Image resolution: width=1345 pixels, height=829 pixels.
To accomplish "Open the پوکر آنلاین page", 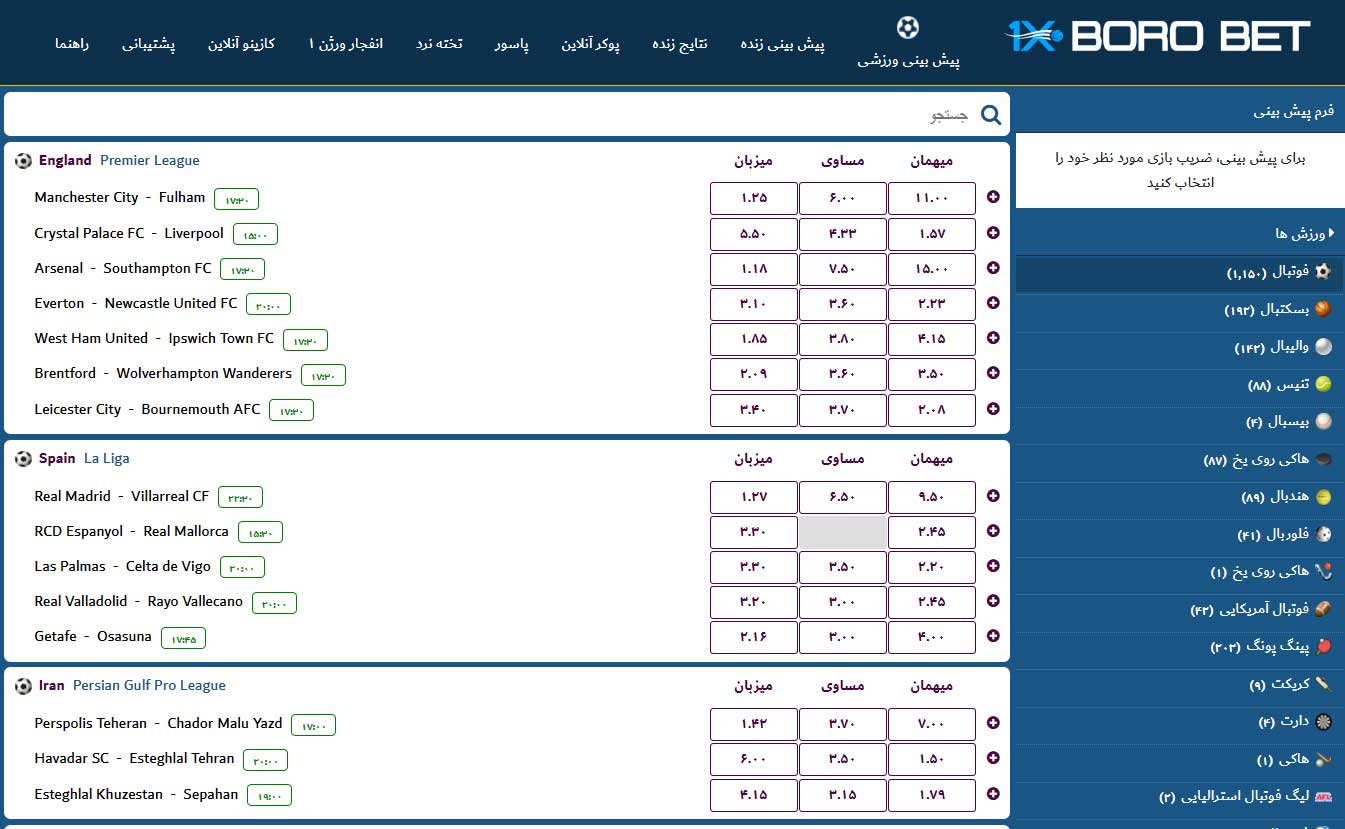I will (x=590, y=44).
